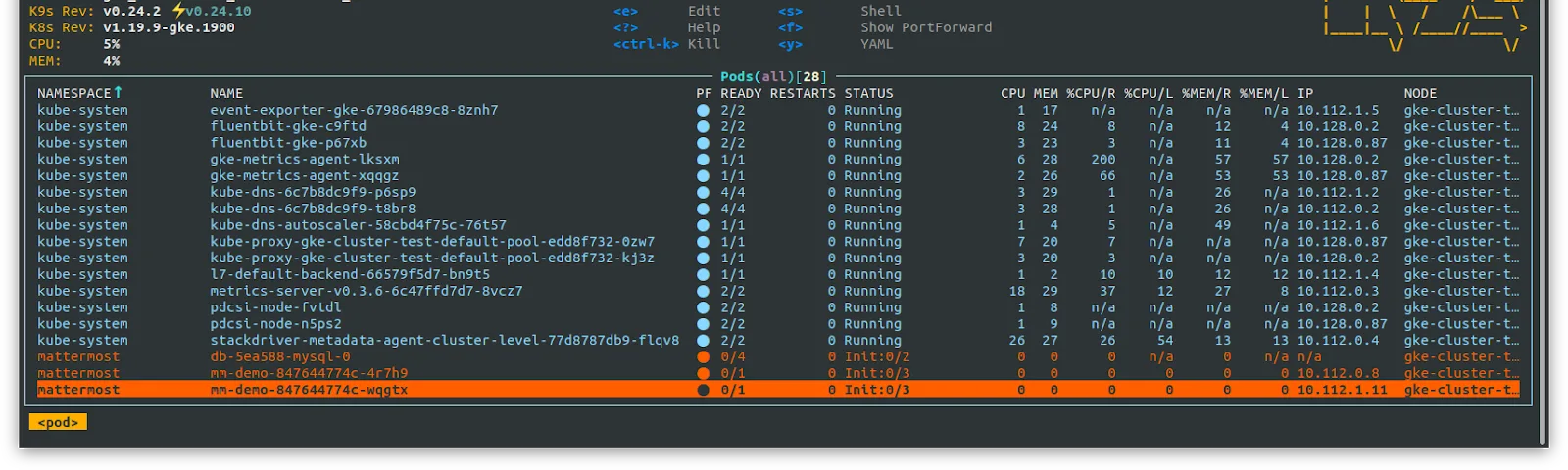The height and width of the screenshot is (470, 1568).
Task: Click the port-forward dot for event-exporter-gke-67986489c8-8znh7
Action: pos(703,111)
